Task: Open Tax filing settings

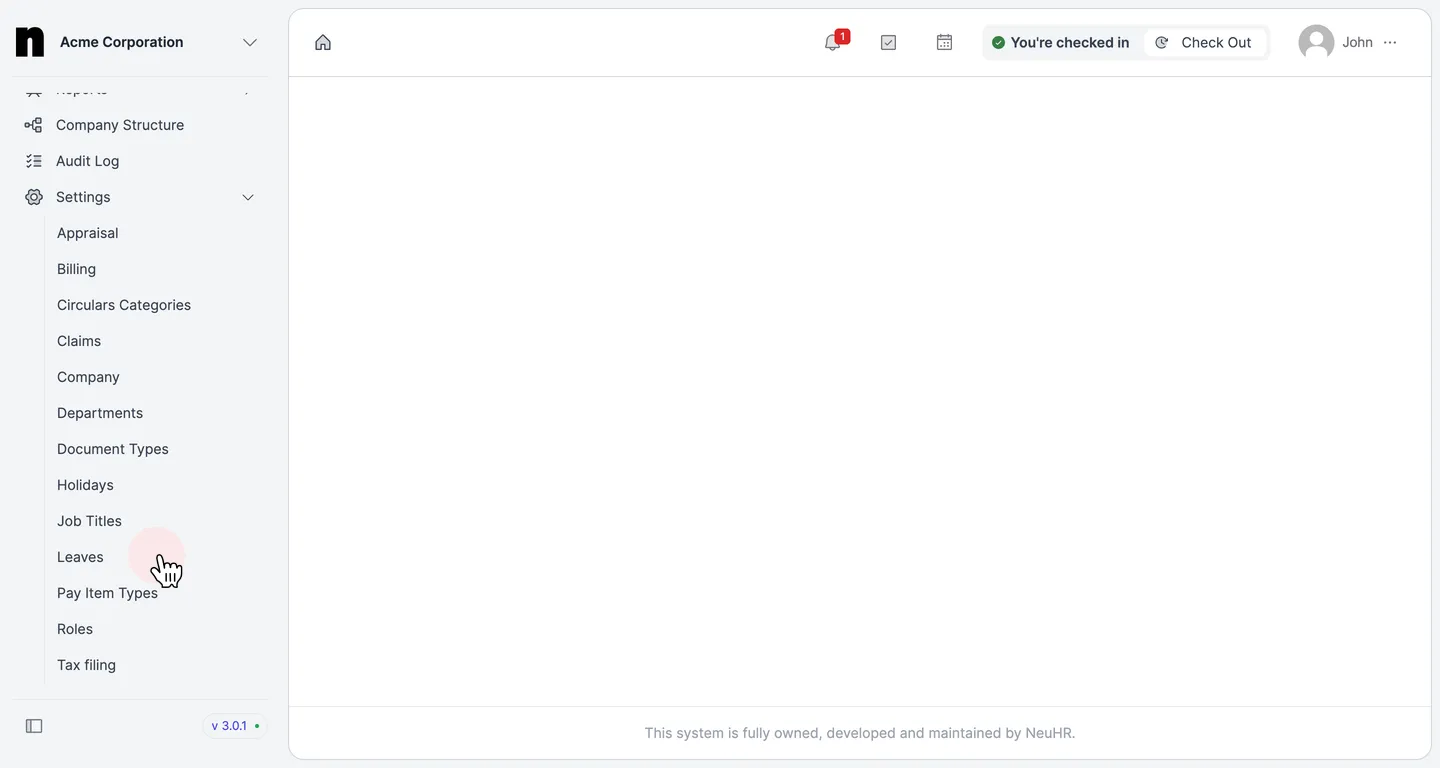Action: [86, 665]
